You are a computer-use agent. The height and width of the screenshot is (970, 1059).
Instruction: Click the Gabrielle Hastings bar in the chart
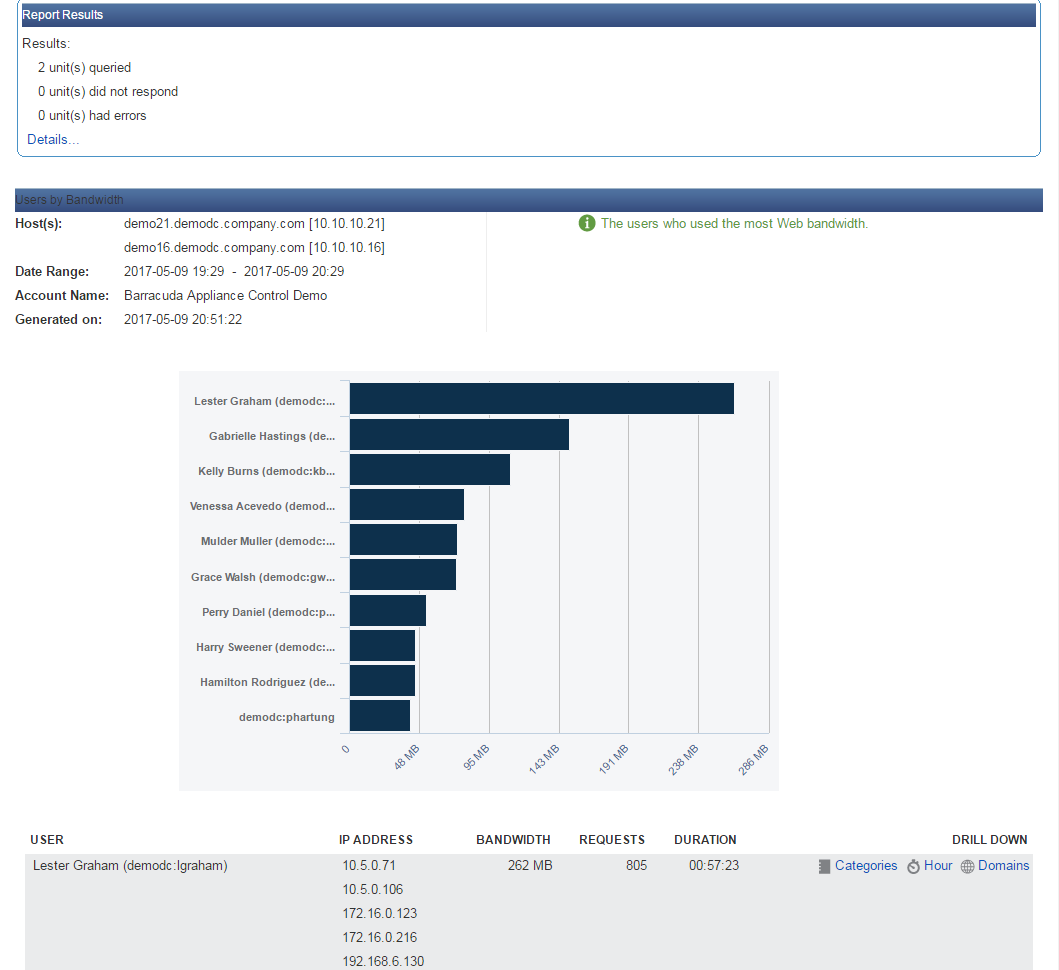[459, 434]
